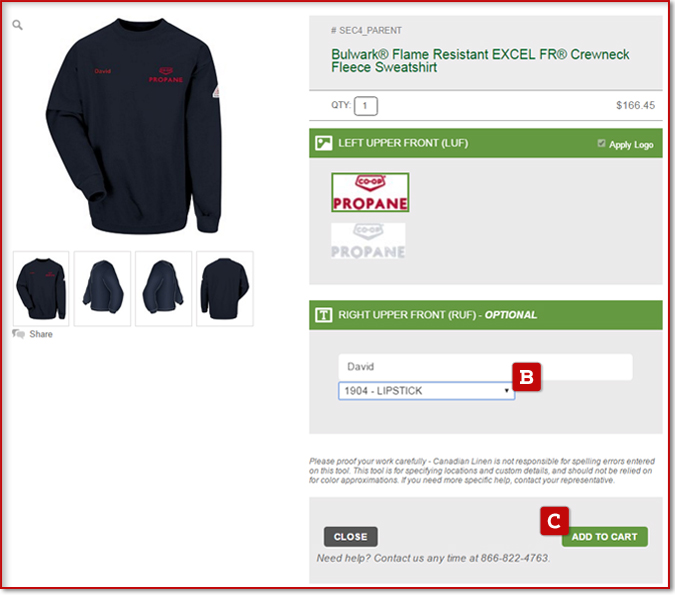This screenshot has width=675, height=595.
Task: Click the Left Upper Front (LUF) header
Action: (486, 143)
